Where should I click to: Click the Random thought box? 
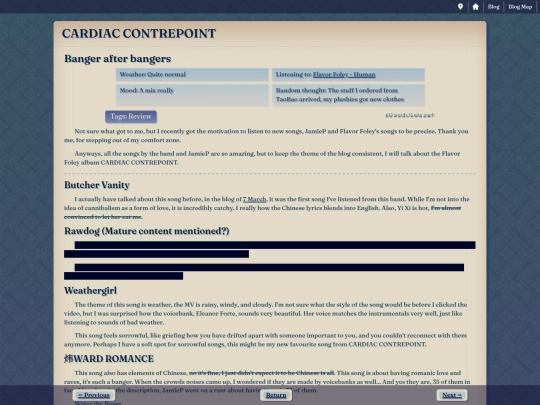coord(348,95)
